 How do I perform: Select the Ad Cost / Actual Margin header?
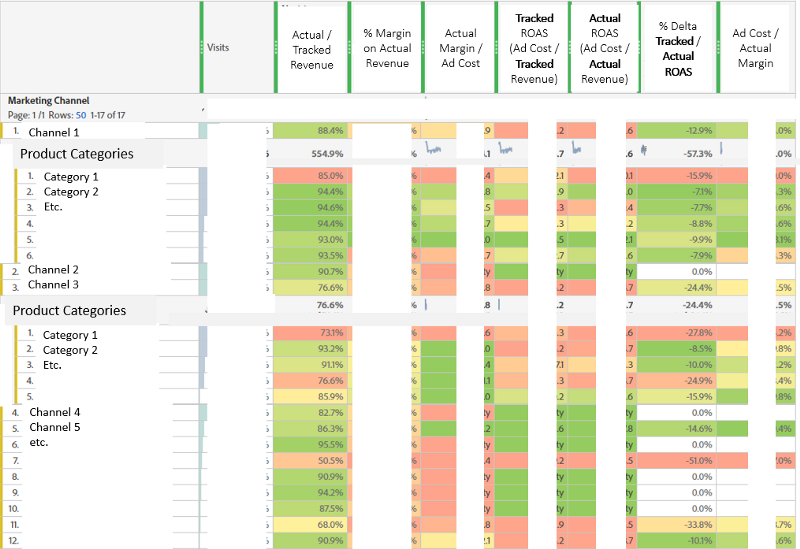(755, 48)
